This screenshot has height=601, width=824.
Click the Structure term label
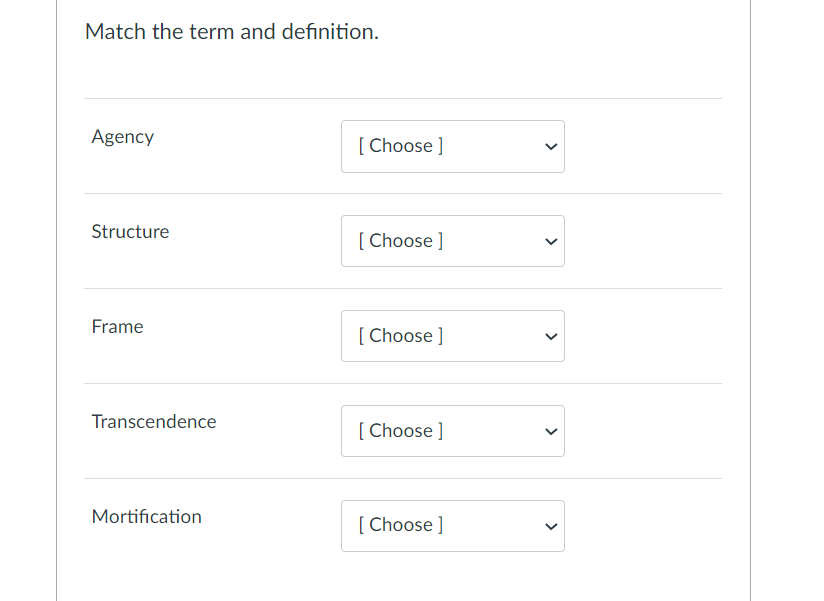(x=130, y=232)
